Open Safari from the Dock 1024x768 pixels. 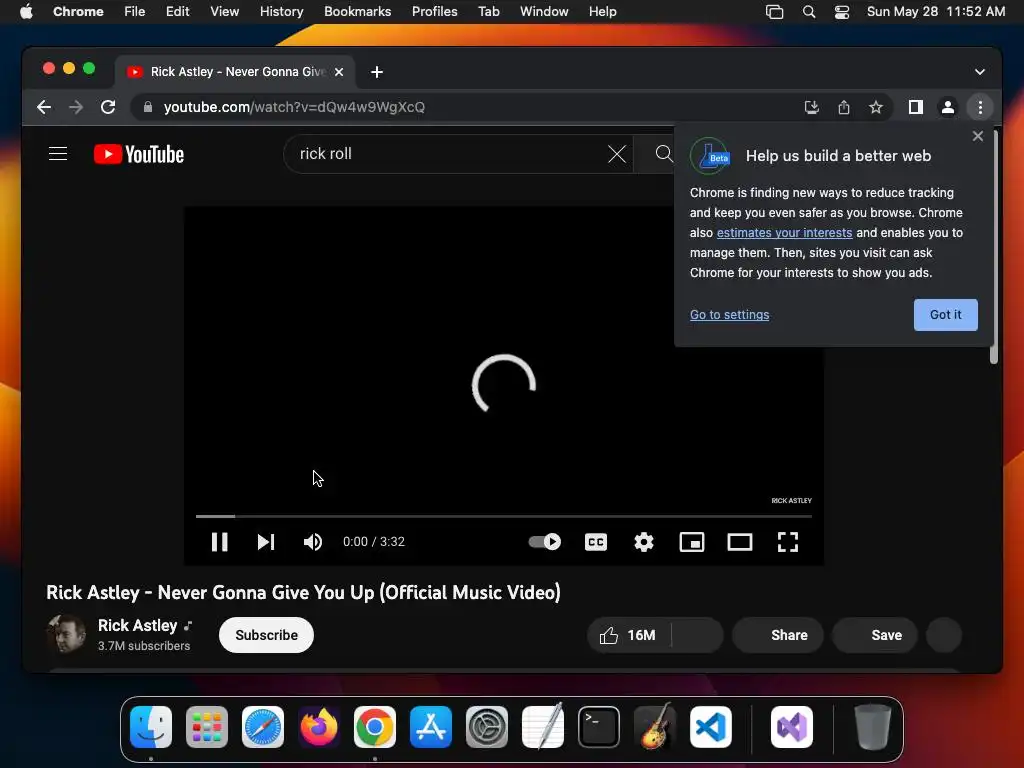point(263,727)
